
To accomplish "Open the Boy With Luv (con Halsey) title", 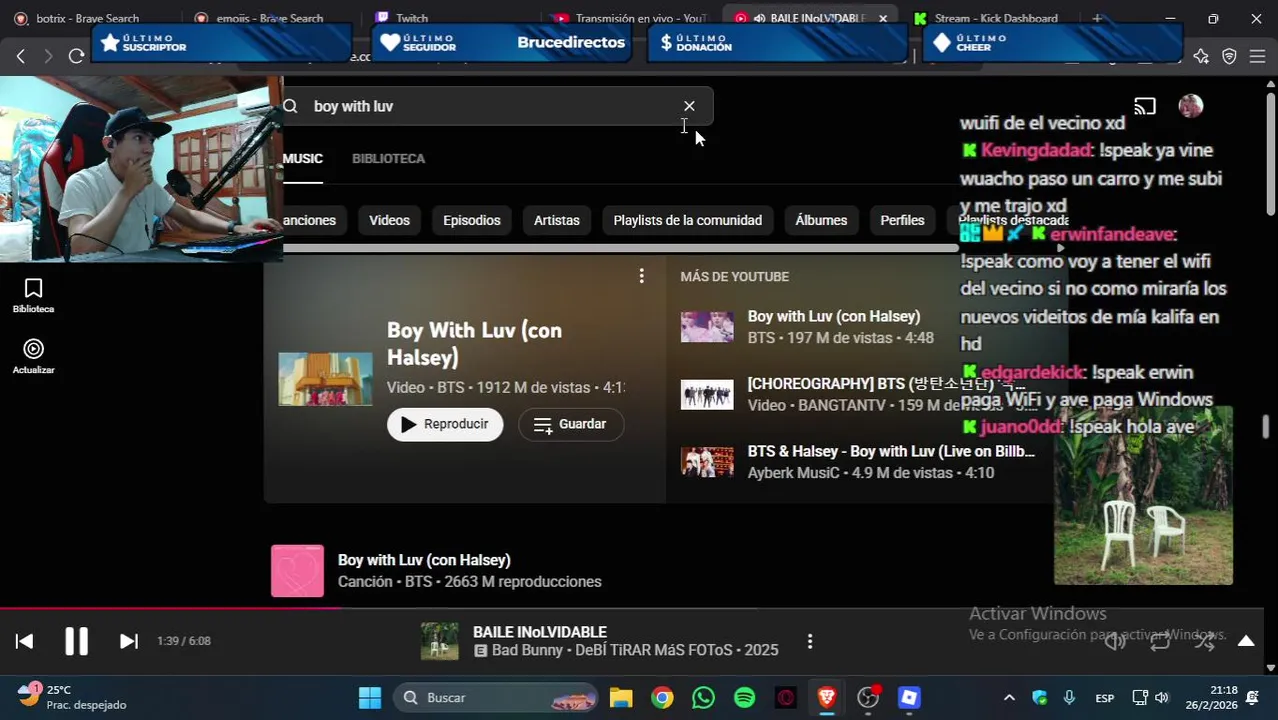I will pos(474,343).
